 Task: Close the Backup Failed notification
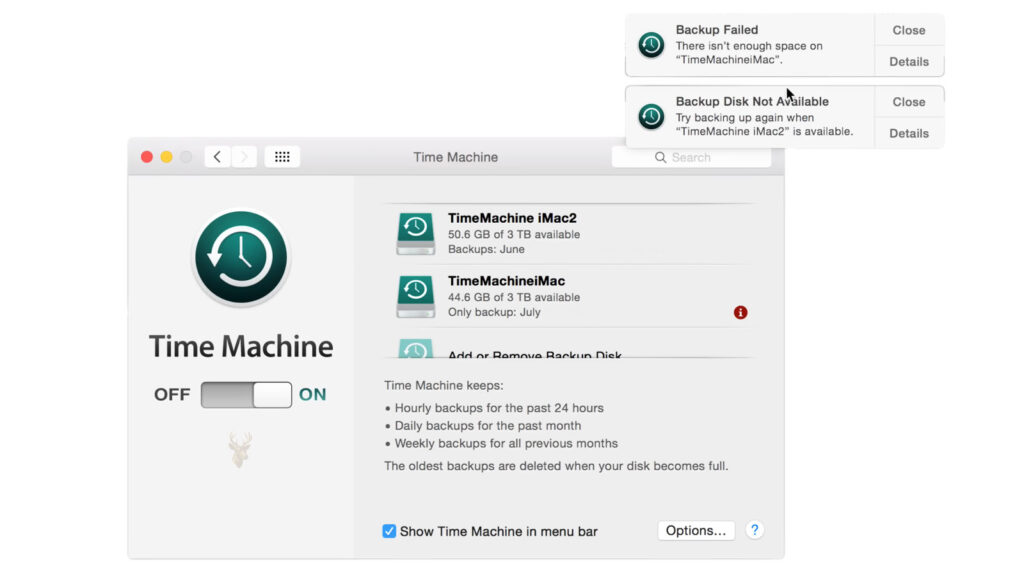pos(909,30)
